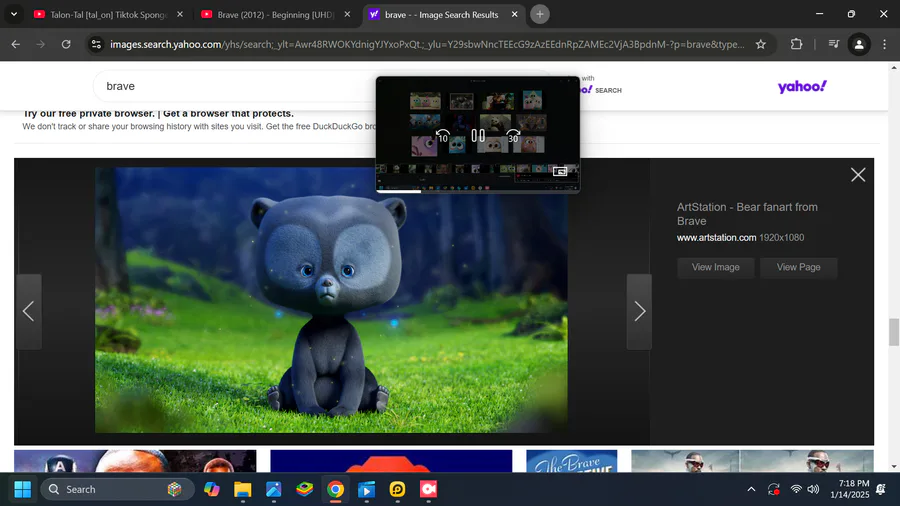Switch to the Talon-Tal TikTok tab
Image resolution: width=900 pixels, height=506 pixels.
pos(109,14)
